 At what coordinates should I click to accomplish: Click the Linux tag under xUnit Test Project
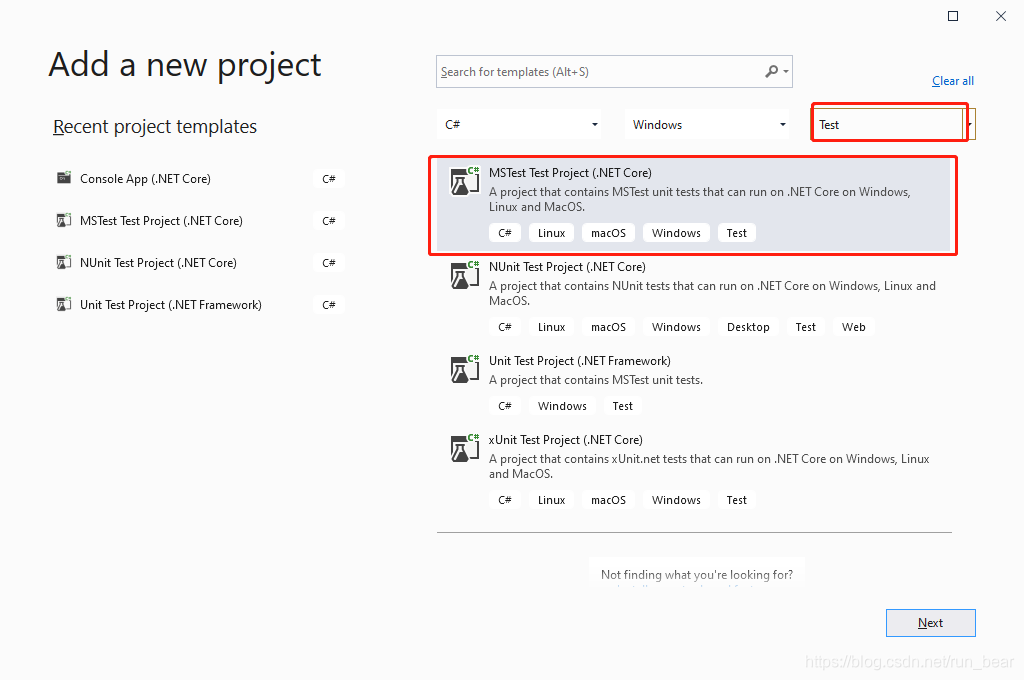(551, 500)
